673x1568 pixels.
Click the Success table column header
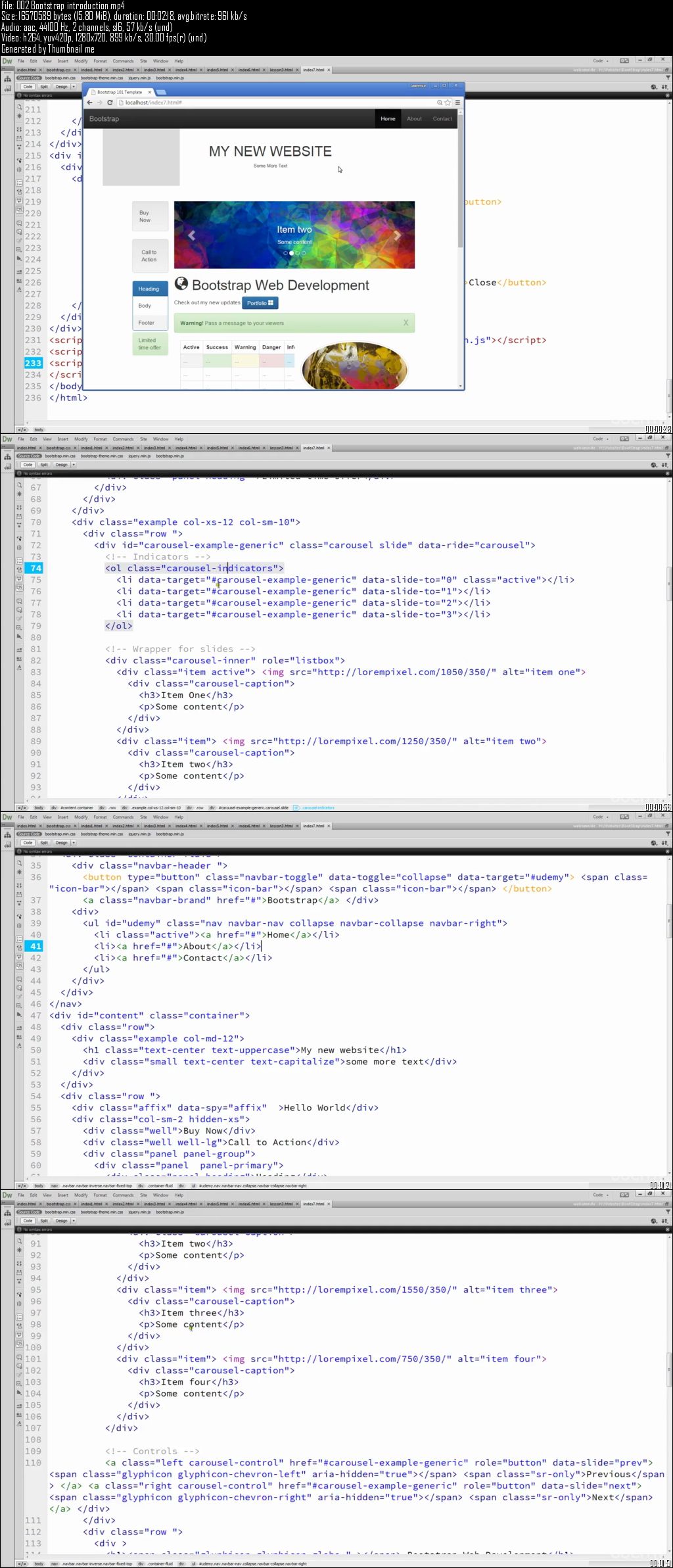click(x=217, y=347)
